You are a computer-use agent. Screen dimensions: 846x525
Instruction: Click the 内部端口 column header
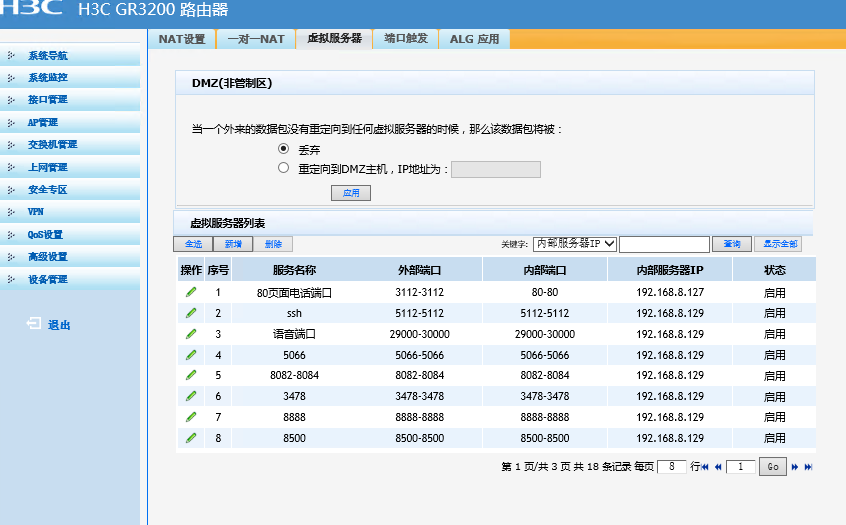[545, 270]
